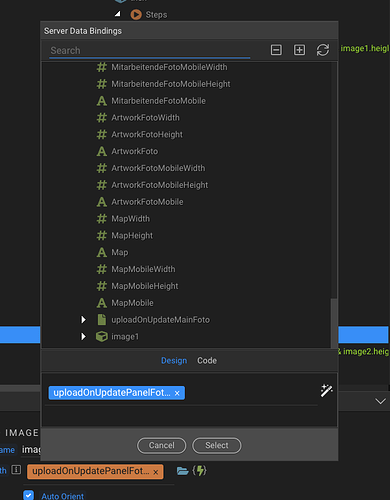Click the number icon beside MapMobileWidth
Image resolution: width=390 pixels, height=500 pixels.
click(x=102, y=269)
